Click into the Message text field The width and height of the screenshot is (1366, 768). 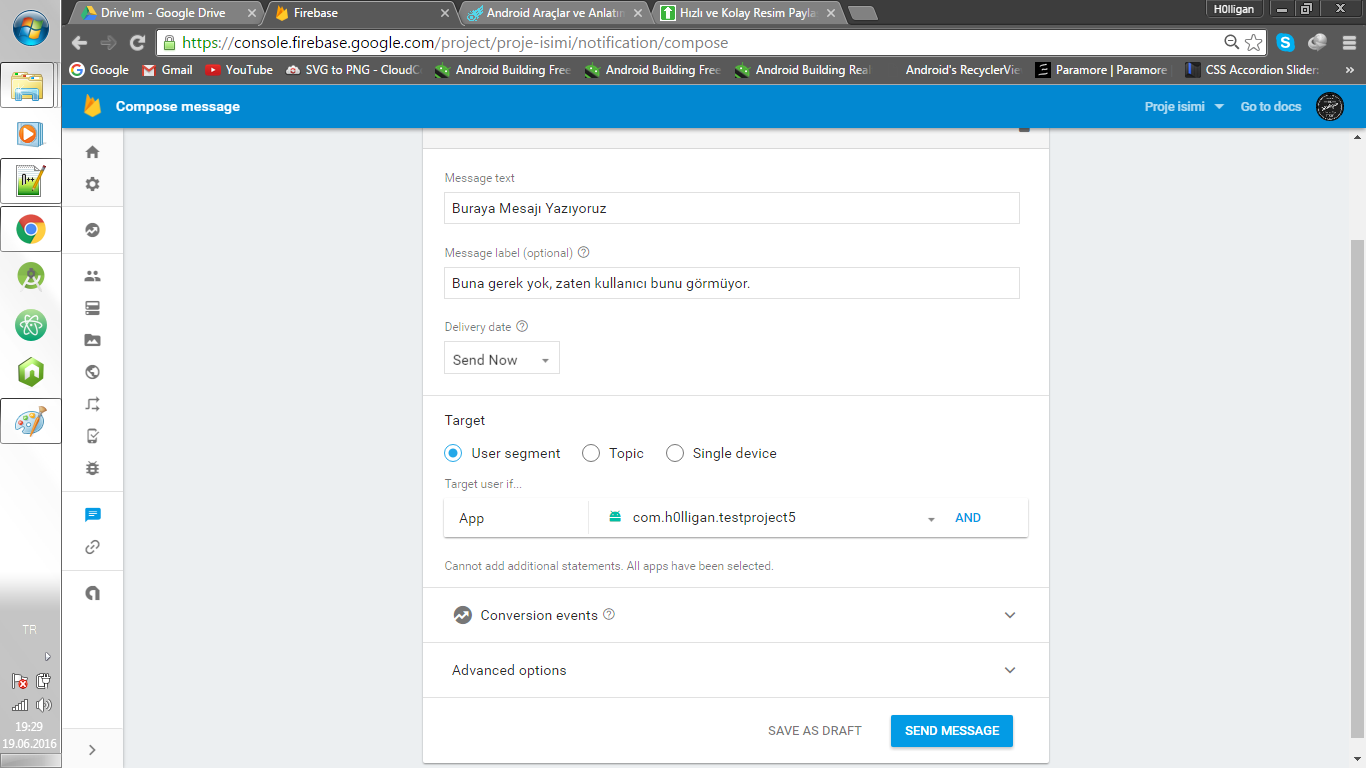pos(731,208)
